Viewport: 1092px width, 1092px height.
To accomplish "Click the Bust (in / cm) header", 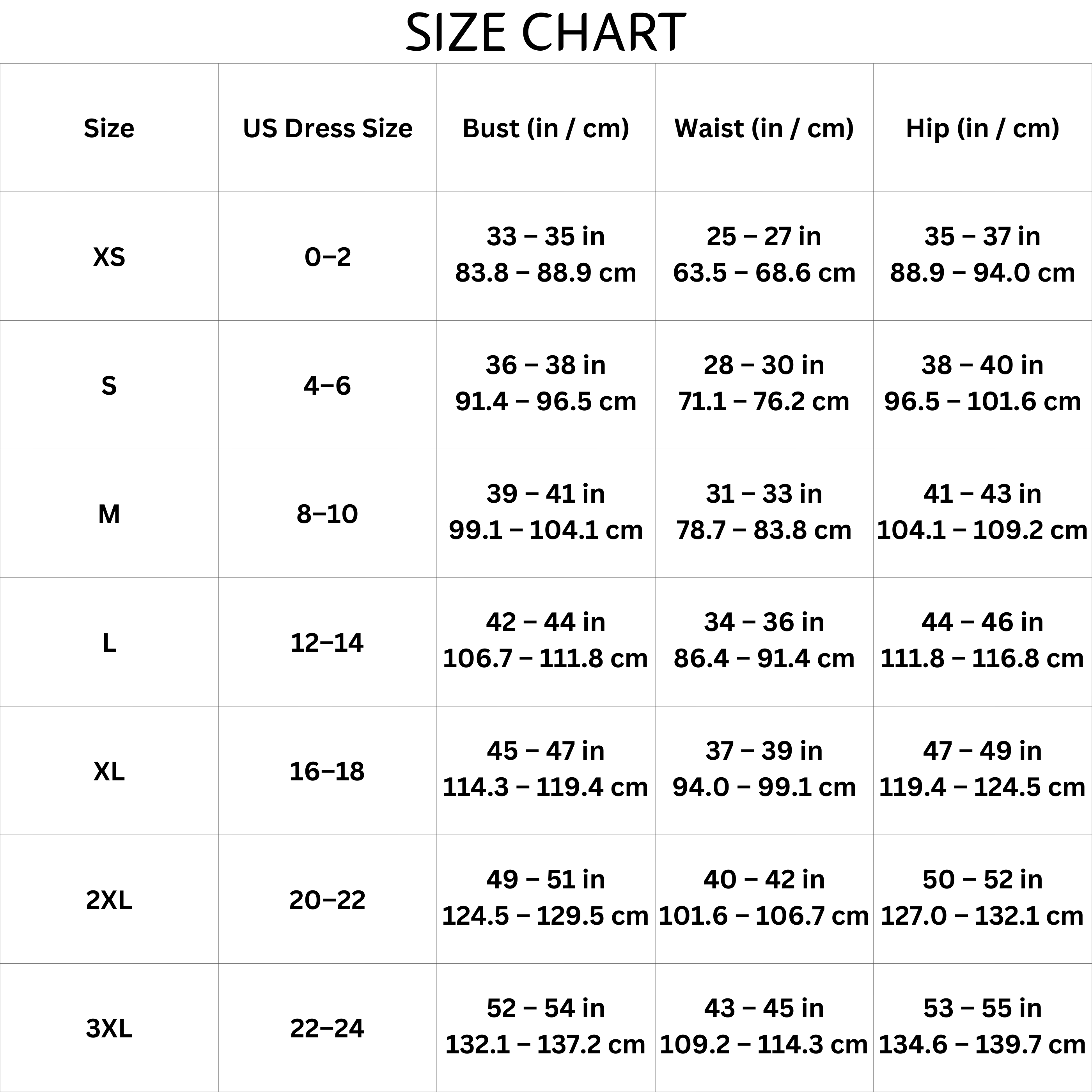I will pyautogui.click(x=546, y=128).
